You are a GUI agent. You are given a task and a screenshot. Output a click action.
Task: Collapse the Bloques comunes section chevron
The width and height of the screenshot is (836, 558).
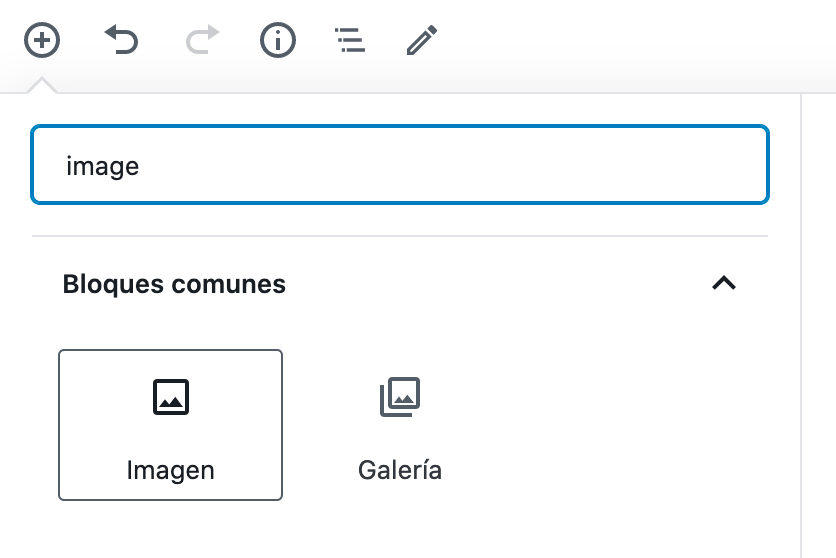point(724,283)
